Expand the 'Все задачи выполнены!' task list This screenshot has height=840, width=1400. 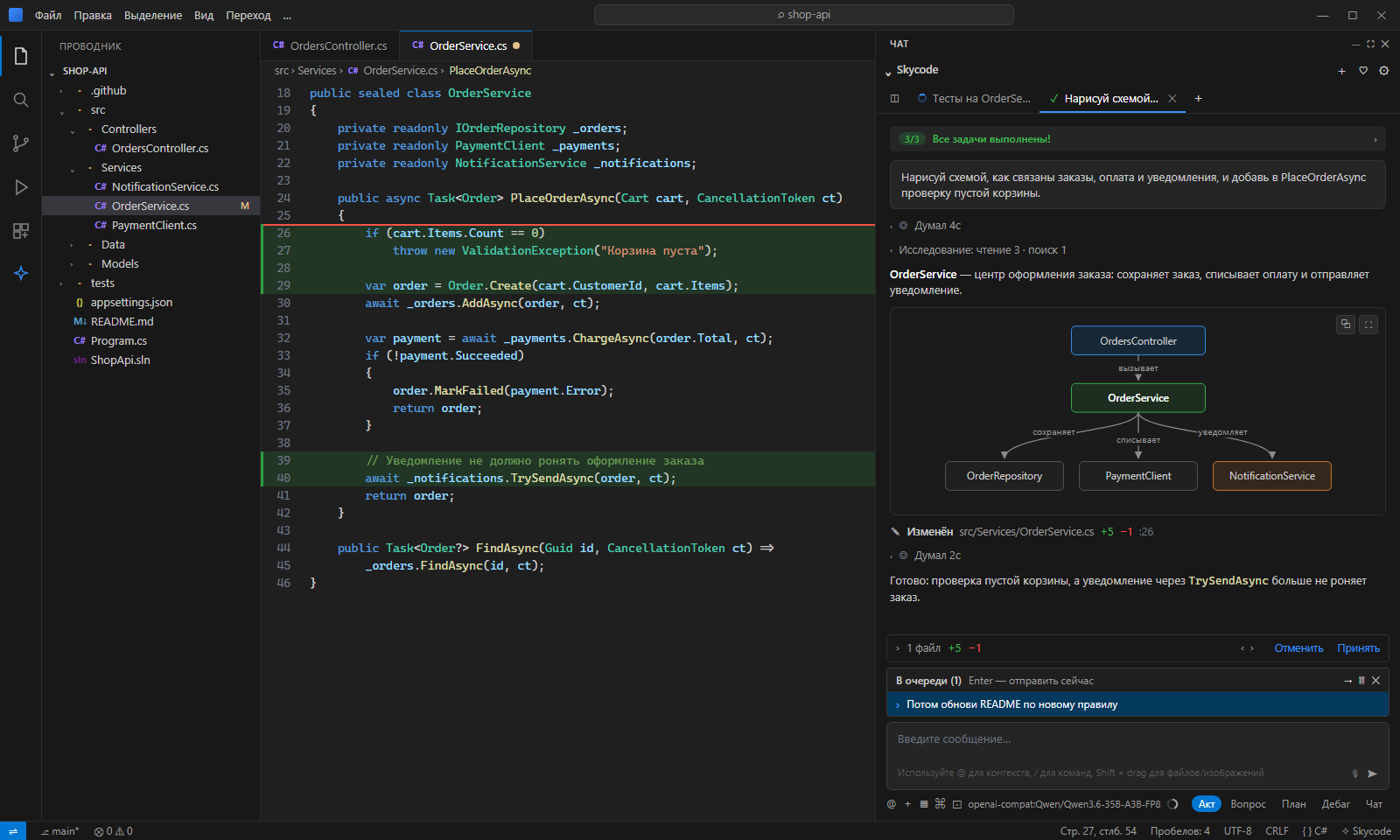(x=1137, y=139)
